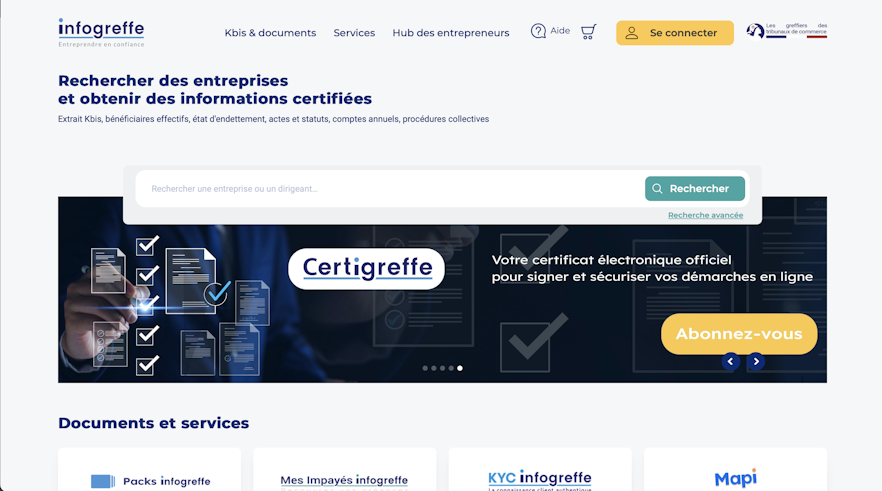
Task: Click the infogreffe logo in header
Action: click(101, 33)
